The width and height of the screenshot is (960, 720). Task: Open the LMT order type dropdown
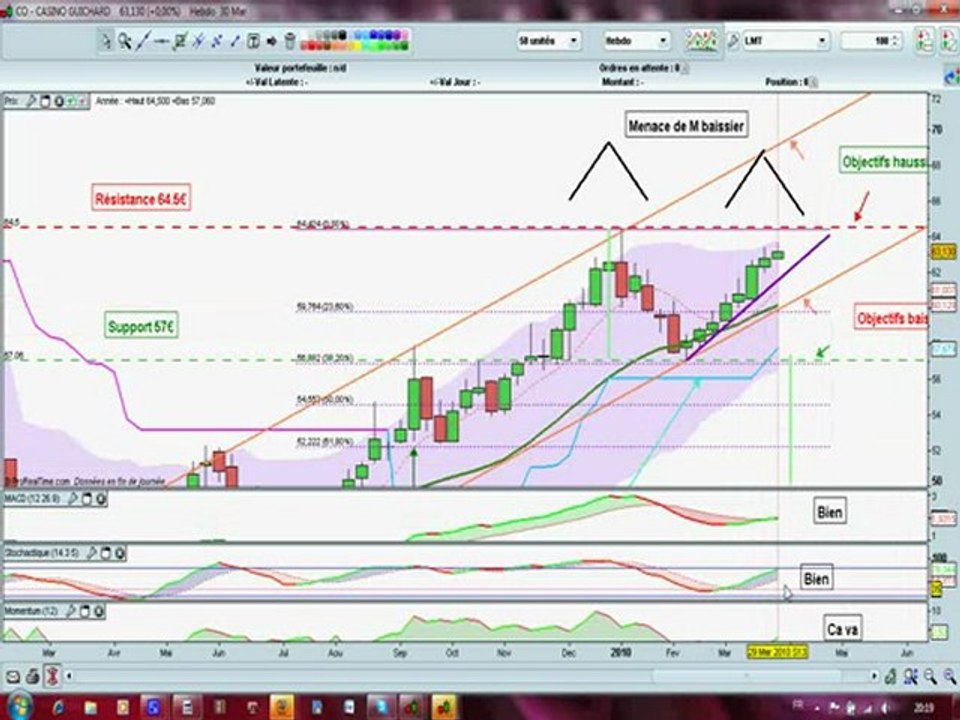[x=786, y=41]
